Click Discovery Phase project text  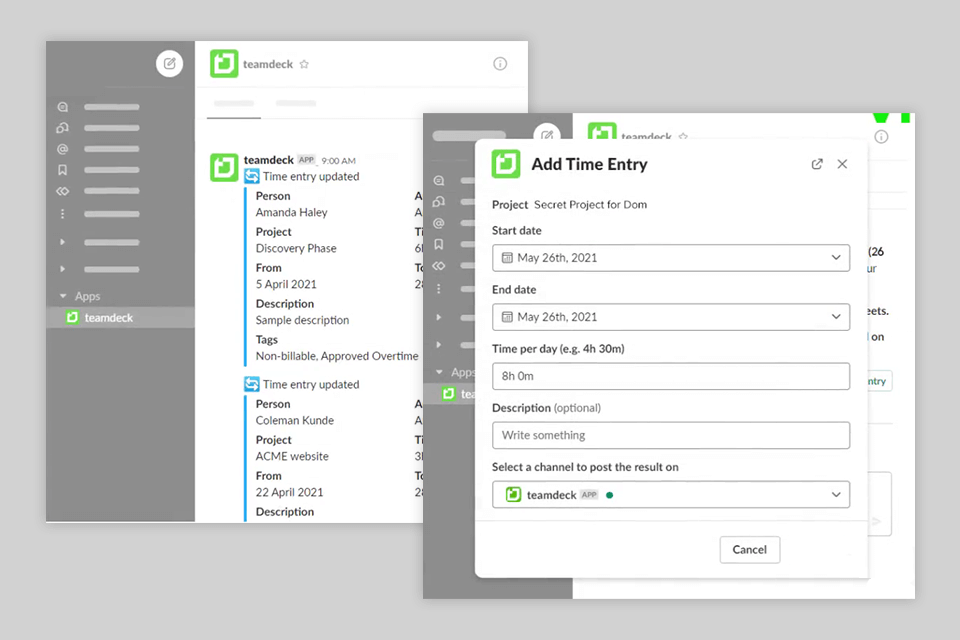coord(296,248)
